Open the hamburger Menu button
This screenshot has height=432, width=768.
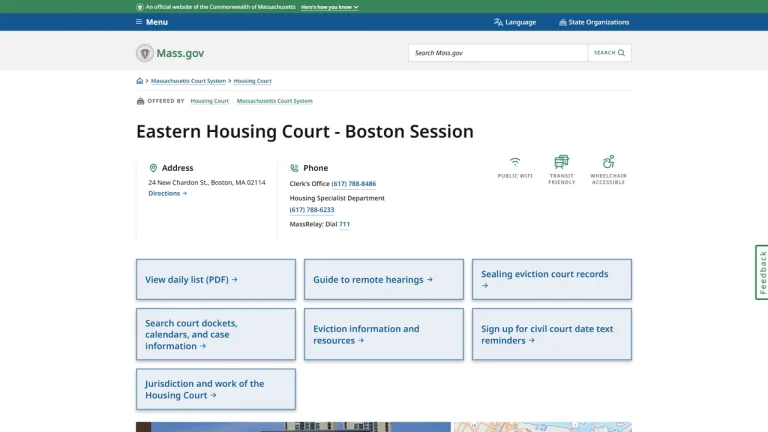point(152,22)
